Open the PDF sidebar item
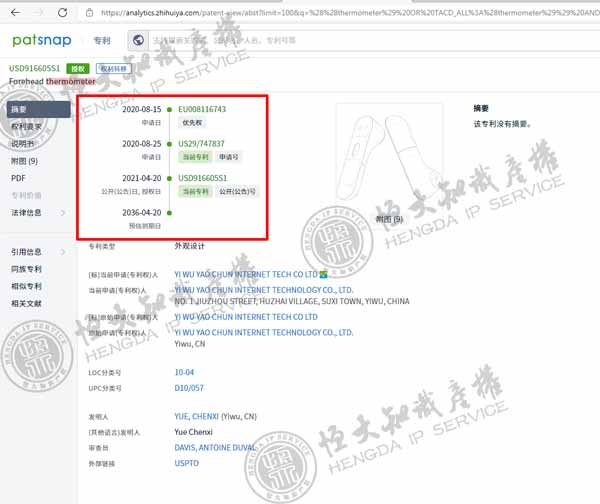 (x=18, y=178)
